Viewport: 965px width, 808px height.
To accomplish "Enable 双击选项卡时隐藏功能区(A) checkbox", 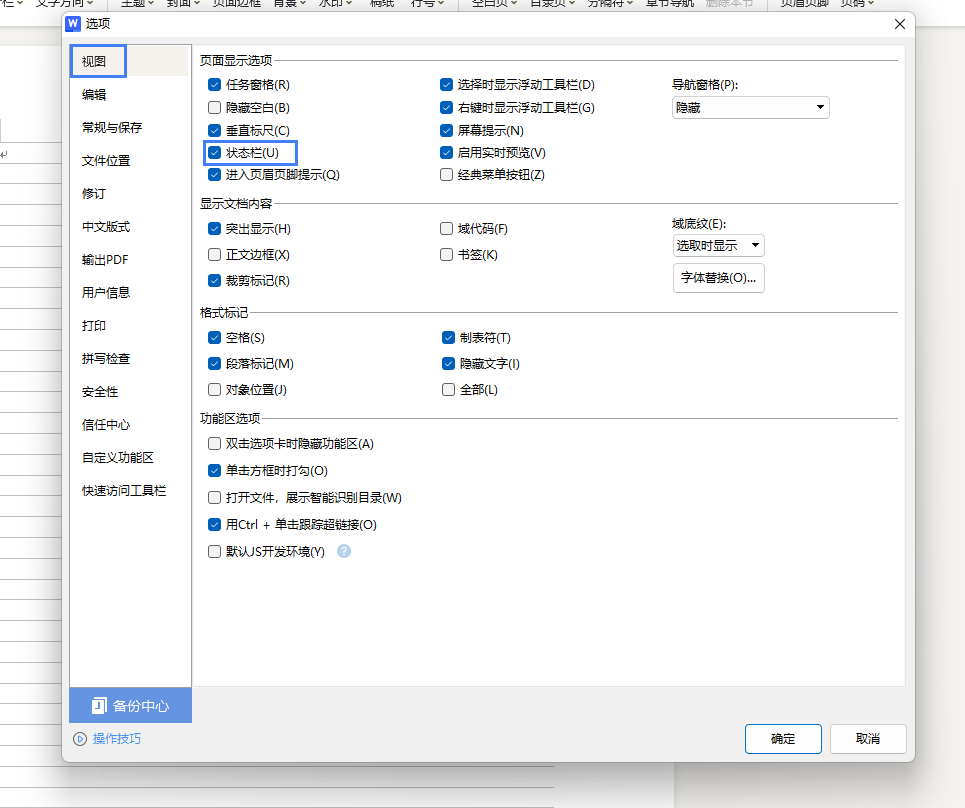I will (x=214, y=444).
